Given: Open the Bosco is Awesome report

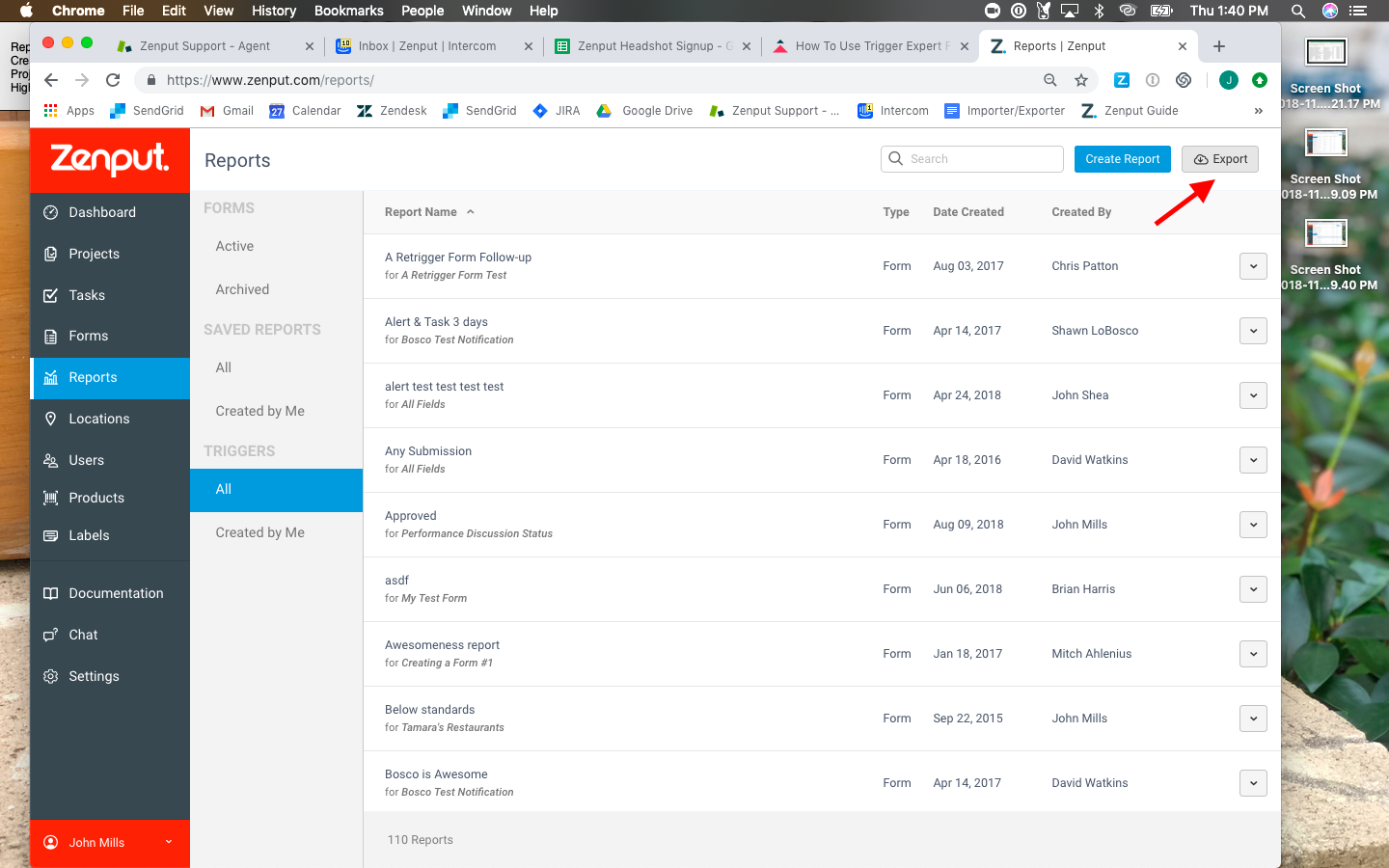Looking at the screenshot, I should [x=436, y=774].
